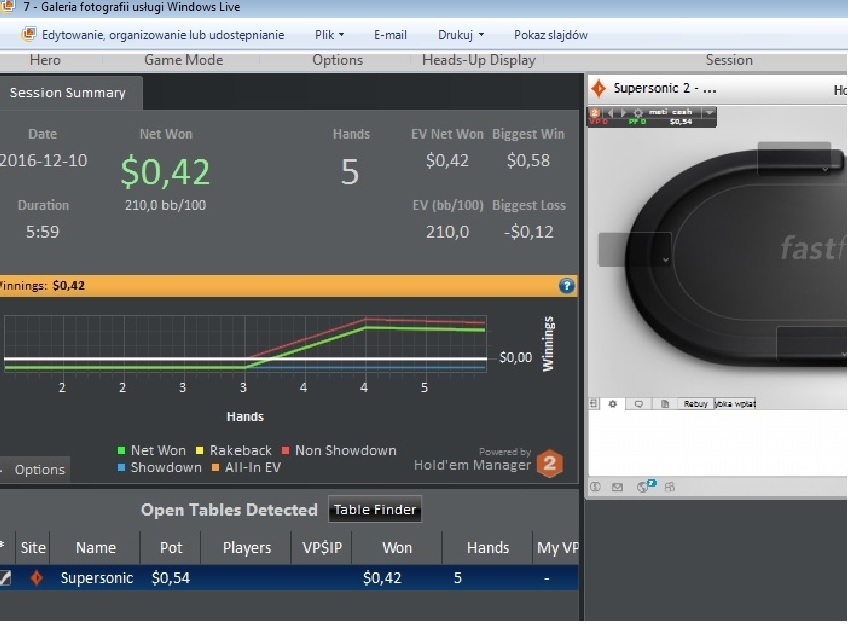Click the HUD next arrow on table
The image size is (848, 626).
tap(623, 112)
